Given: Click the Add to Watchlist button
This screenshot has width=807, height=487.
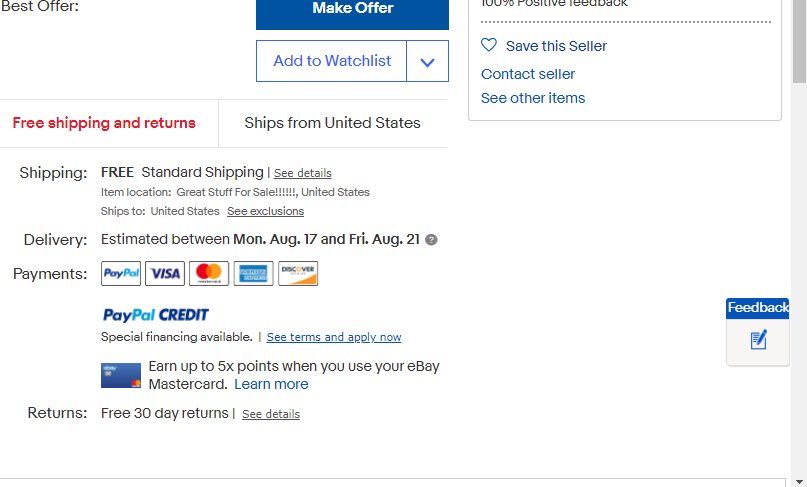Looking at the screenshot, I should (331, 61).
